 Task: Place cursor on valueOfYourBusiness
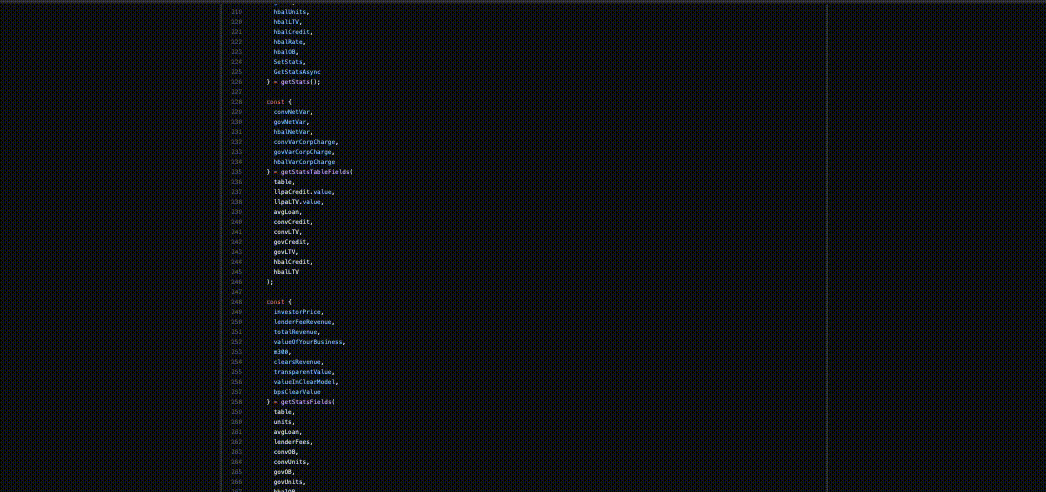coord(308,341)
